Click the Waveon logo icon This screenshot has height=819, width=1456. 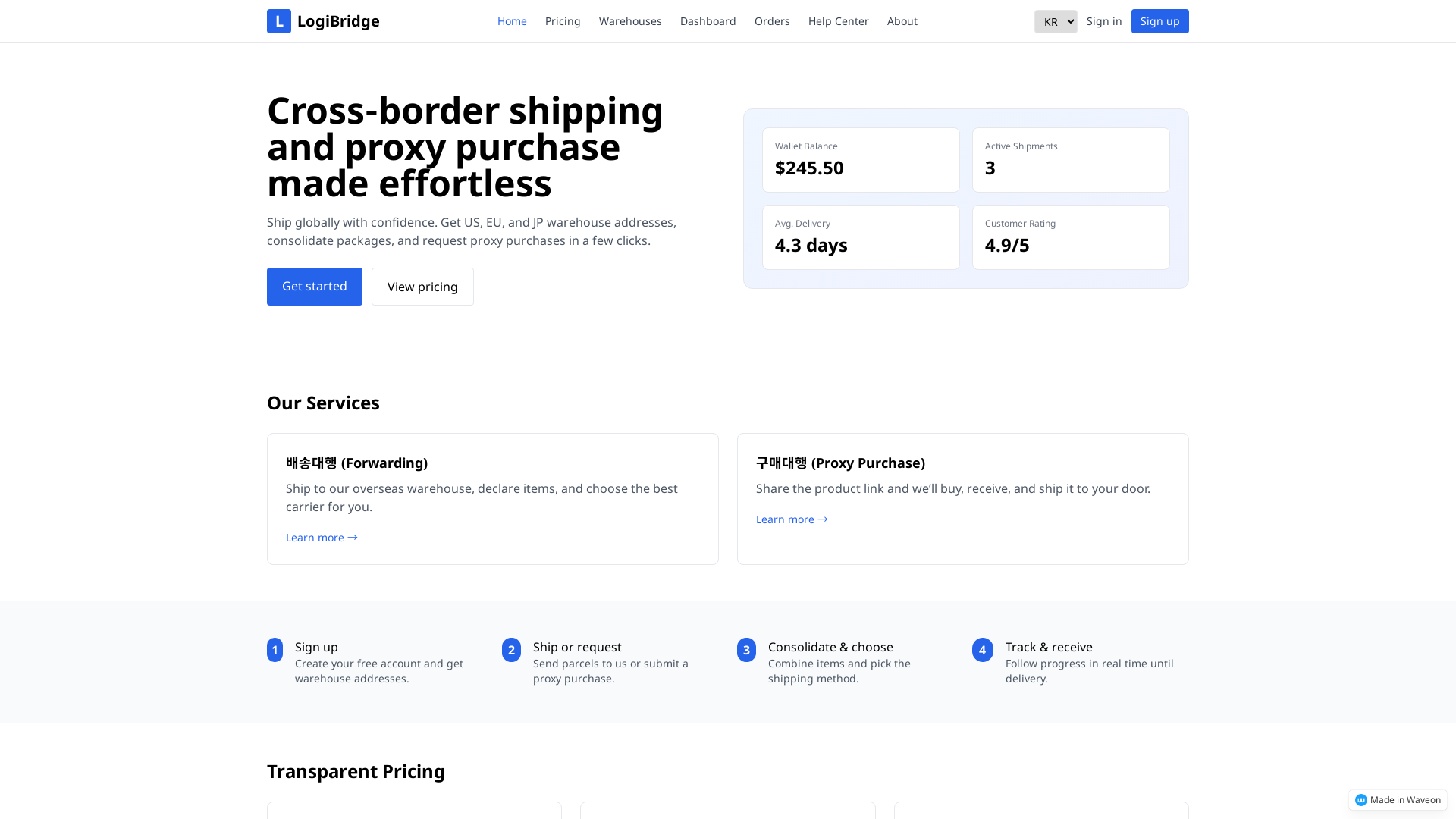point(1361,800)
